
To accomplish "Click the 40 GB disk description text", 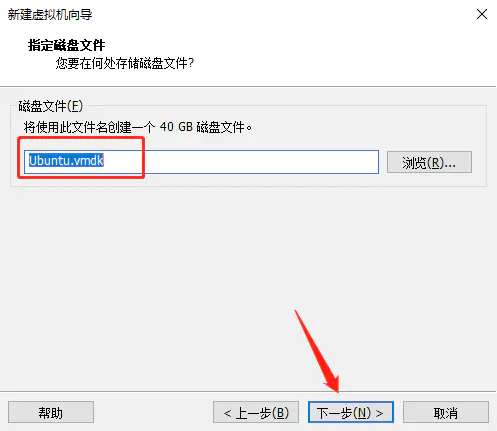I will click(x=138, y=127).
